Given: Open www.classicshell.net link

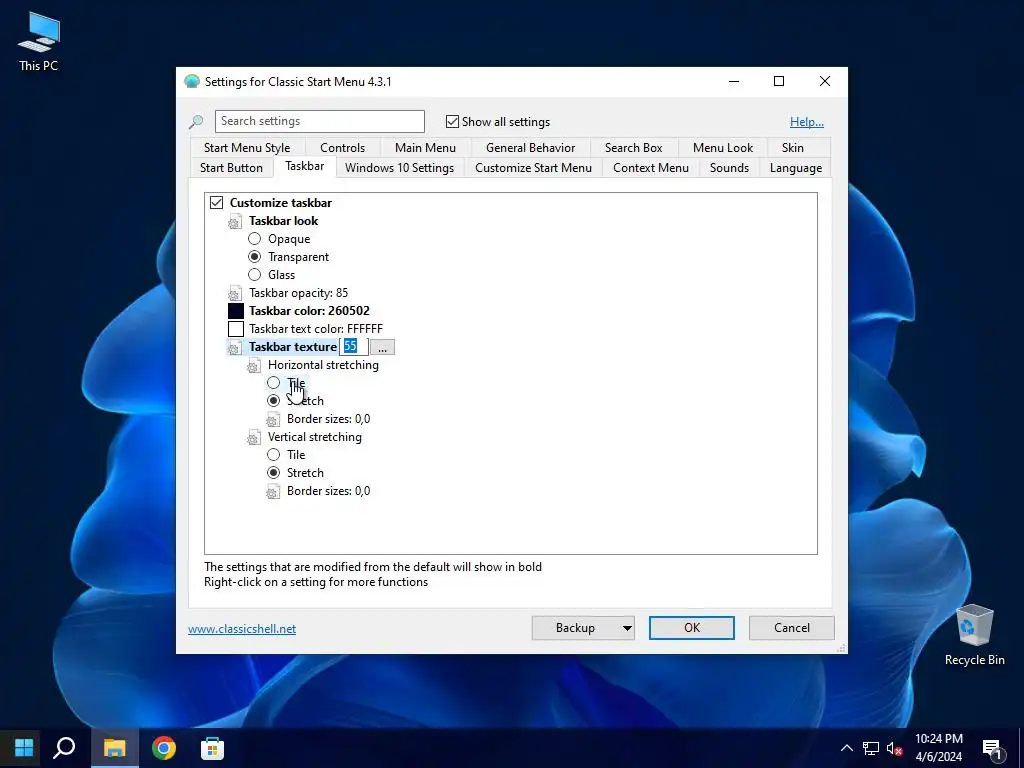Looking at the screenshot, I should (x=242, y=629).
